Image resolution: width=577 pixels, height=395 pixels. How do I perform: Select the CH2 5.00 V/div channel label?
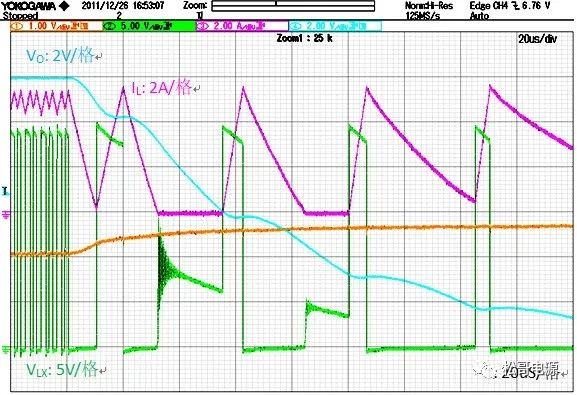click(149, 26)
